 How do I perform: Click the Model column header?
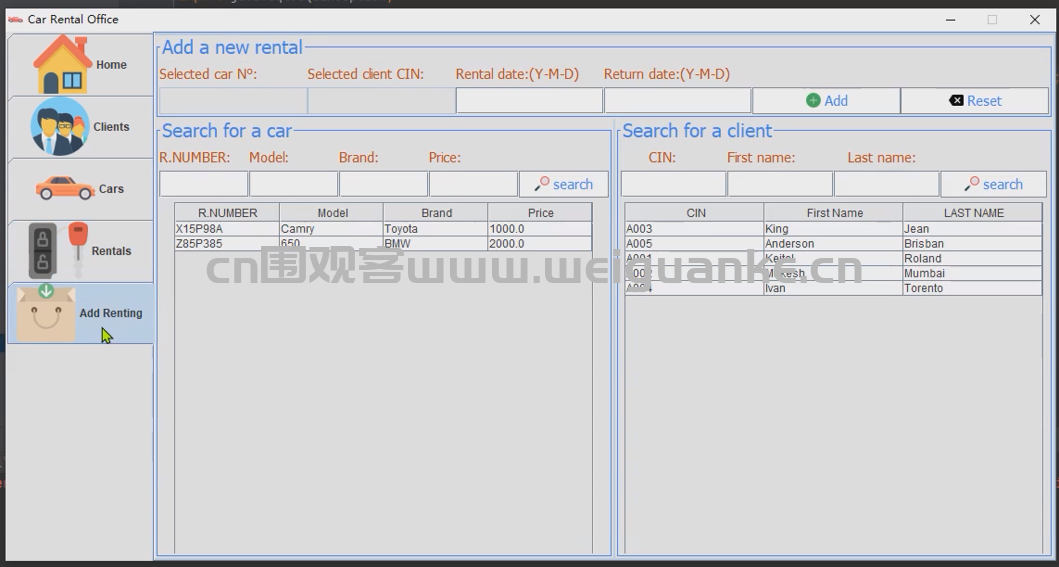tap(332, 213)
